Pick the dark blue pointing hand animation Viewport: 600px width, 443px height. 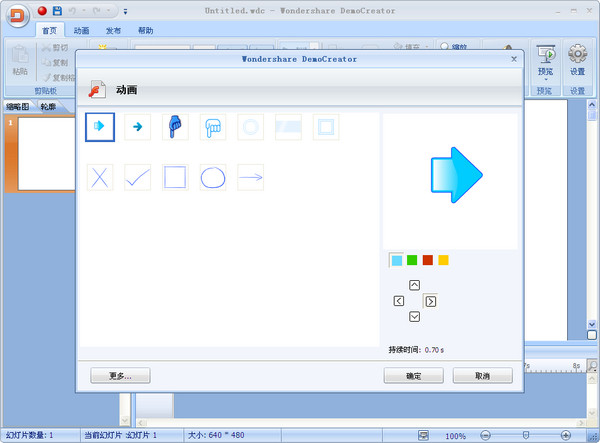[175, 127]
